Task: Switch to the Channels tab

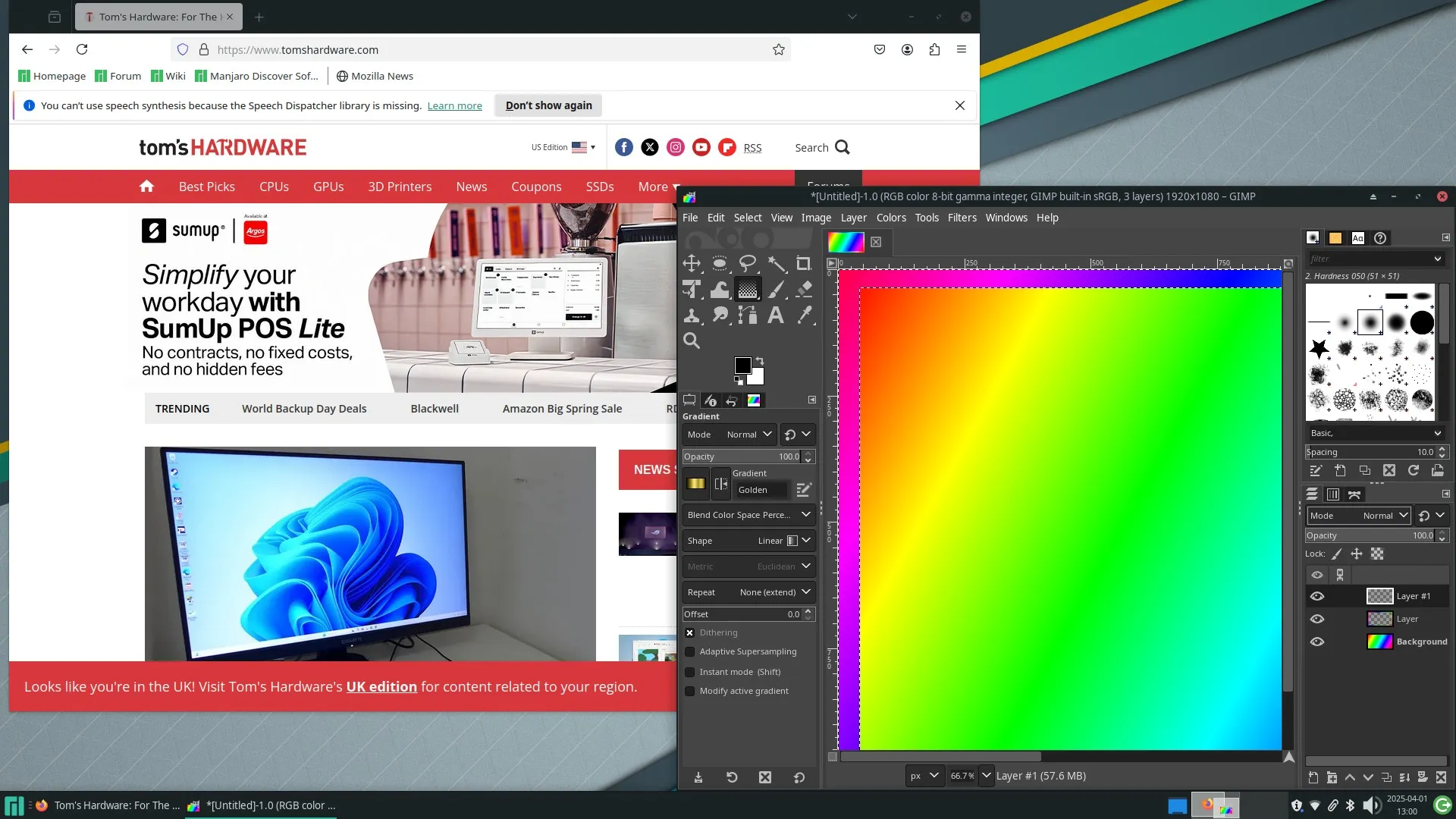Action: point(1332,494)
